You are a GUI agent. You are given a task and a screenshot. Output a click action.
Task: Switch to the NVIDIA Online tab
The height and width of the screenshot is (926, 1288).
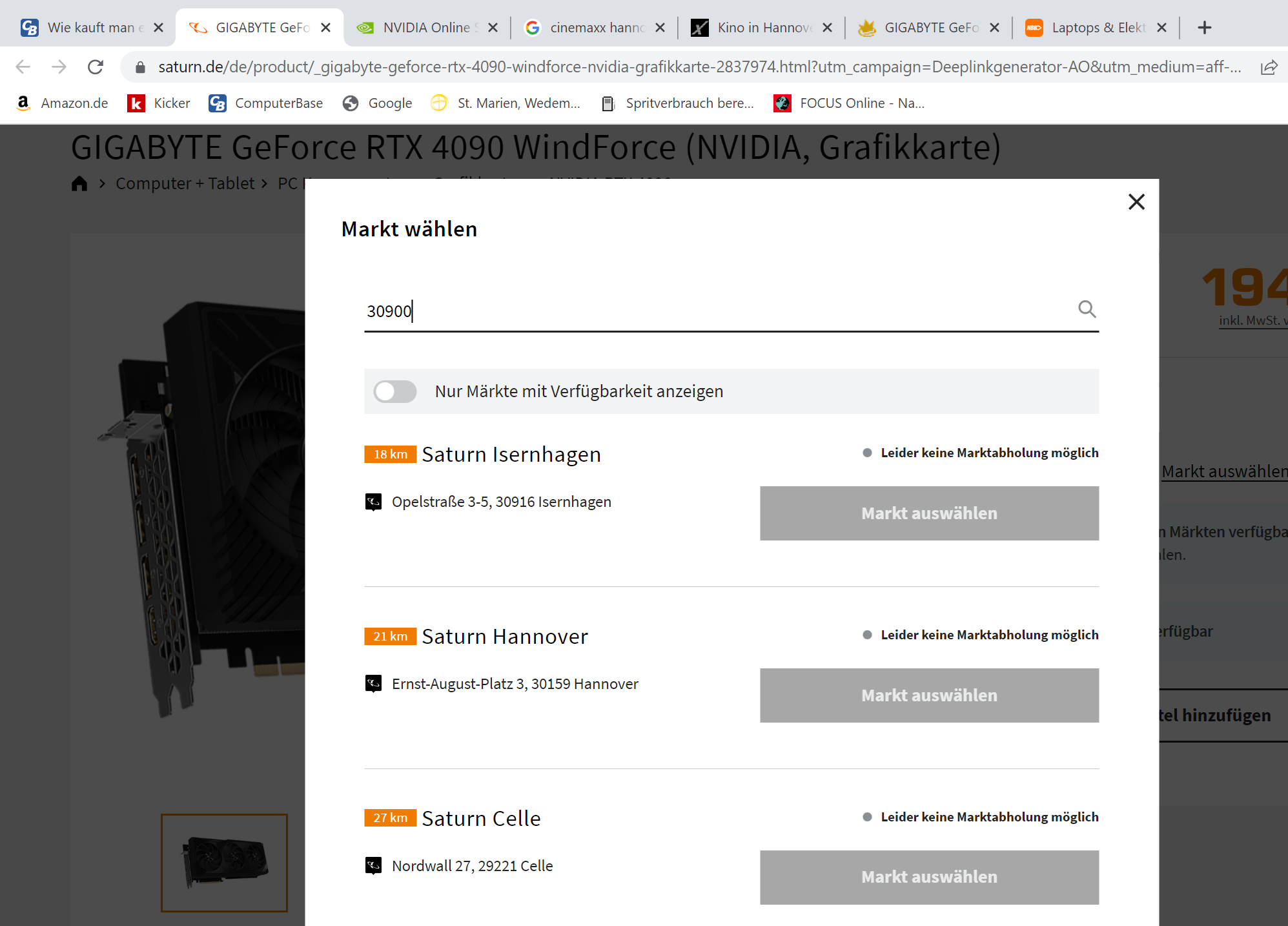click(425, 28)
